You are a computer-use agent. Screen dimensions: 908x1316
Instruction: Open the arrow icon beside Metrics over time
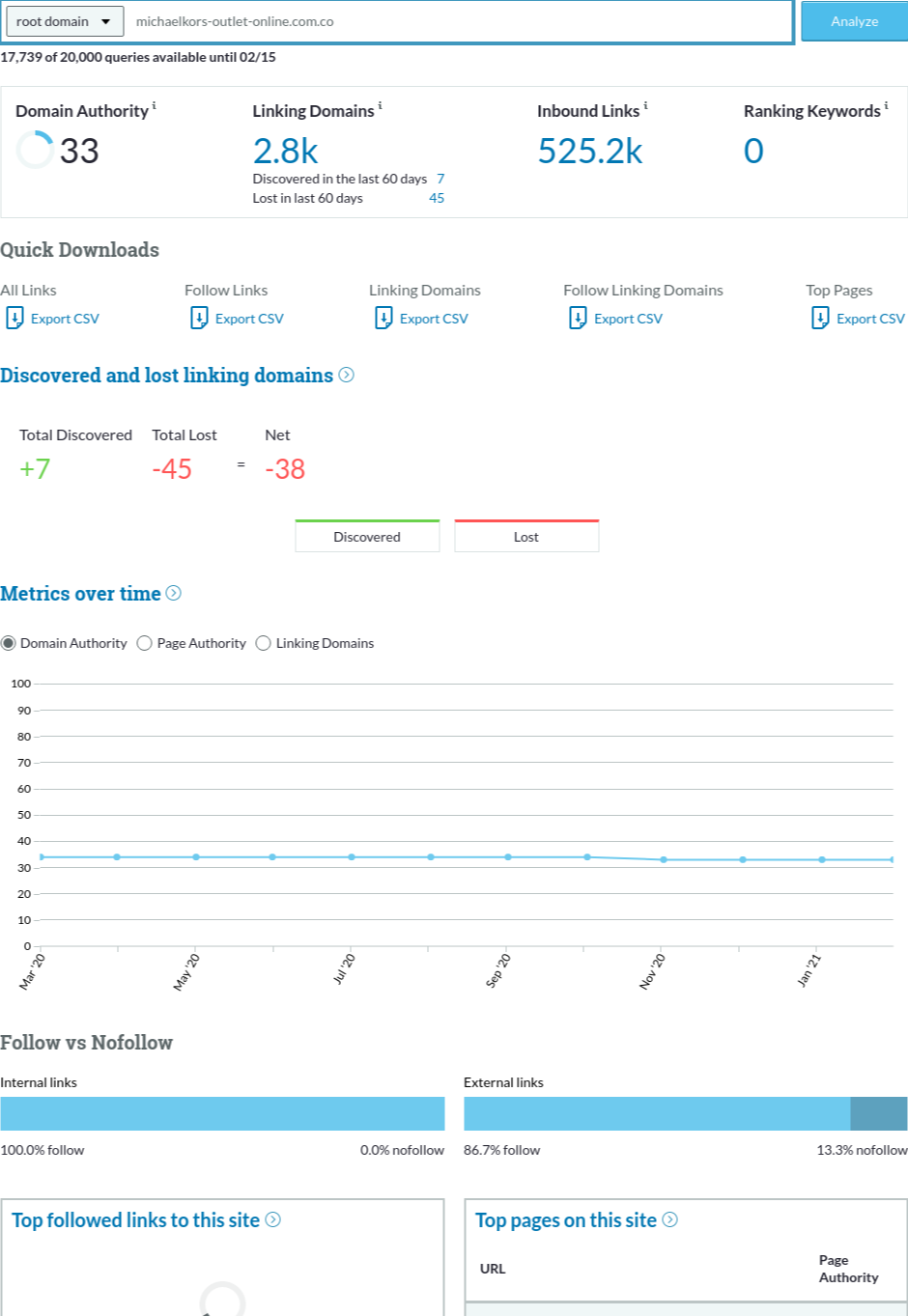pyautogui.click(x=174, y=594)
